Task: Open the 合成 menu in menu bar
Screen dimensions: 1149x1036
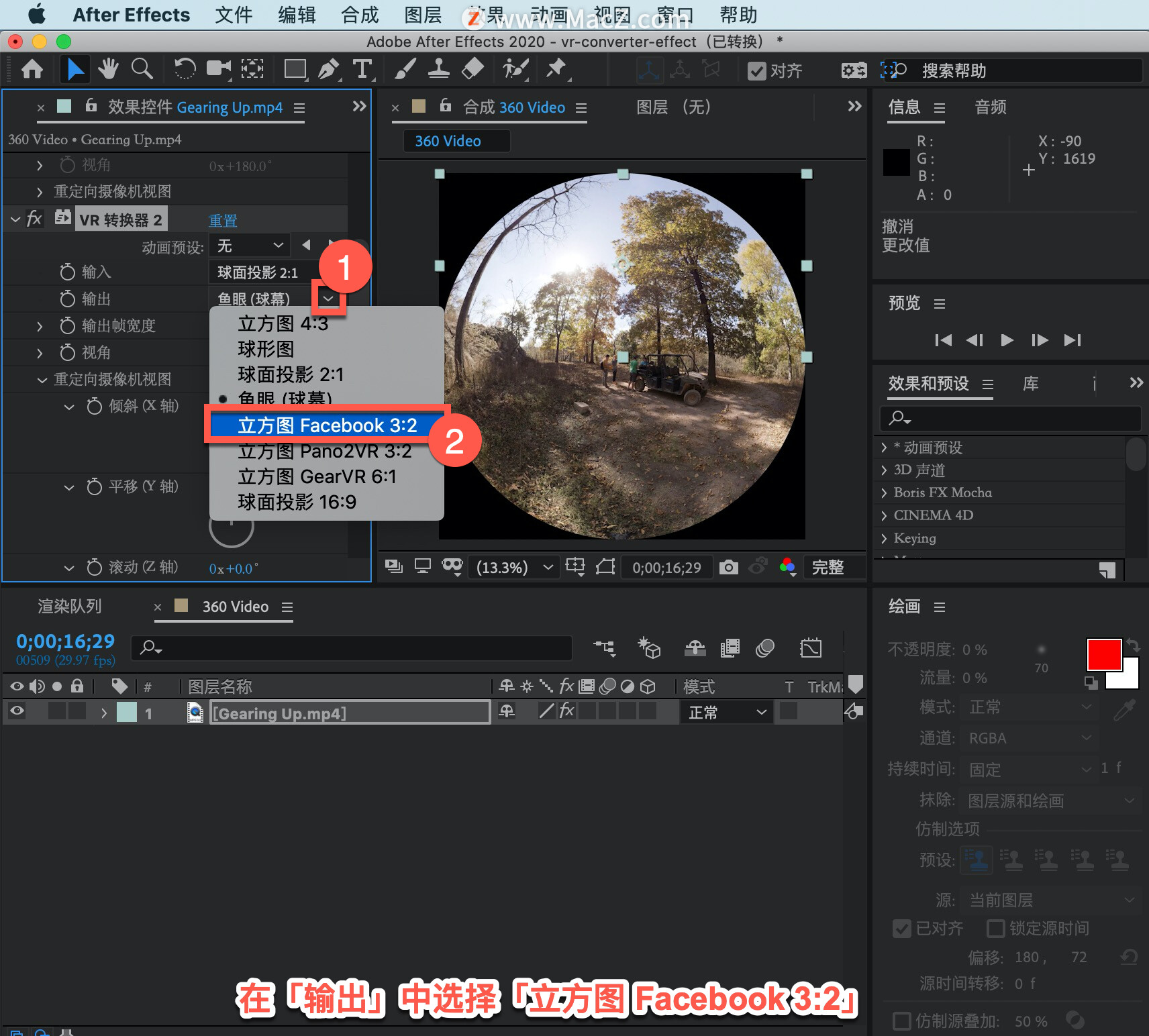Action: (360, 15)
